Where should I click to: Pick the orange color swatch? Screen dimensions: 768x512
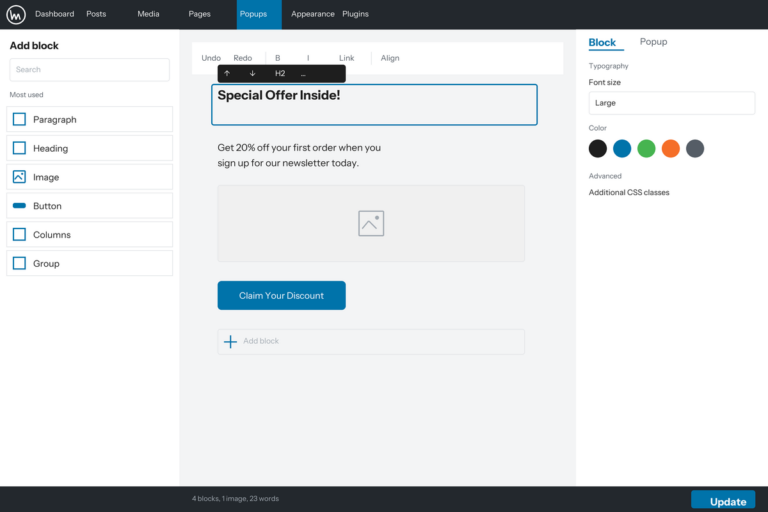[x=671, y=148]
